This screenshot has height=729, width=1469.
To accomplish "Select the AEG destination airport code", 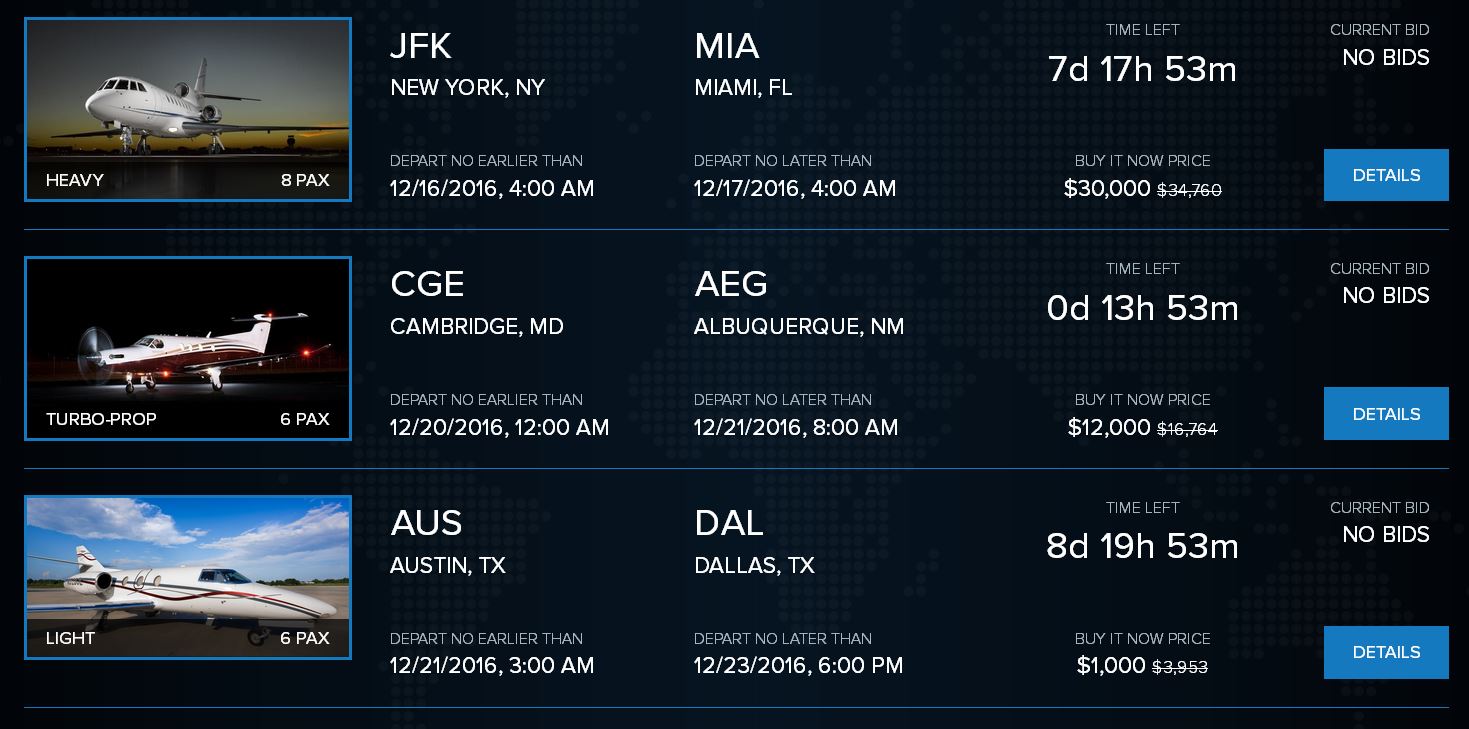I will click(x=731, y=284).
